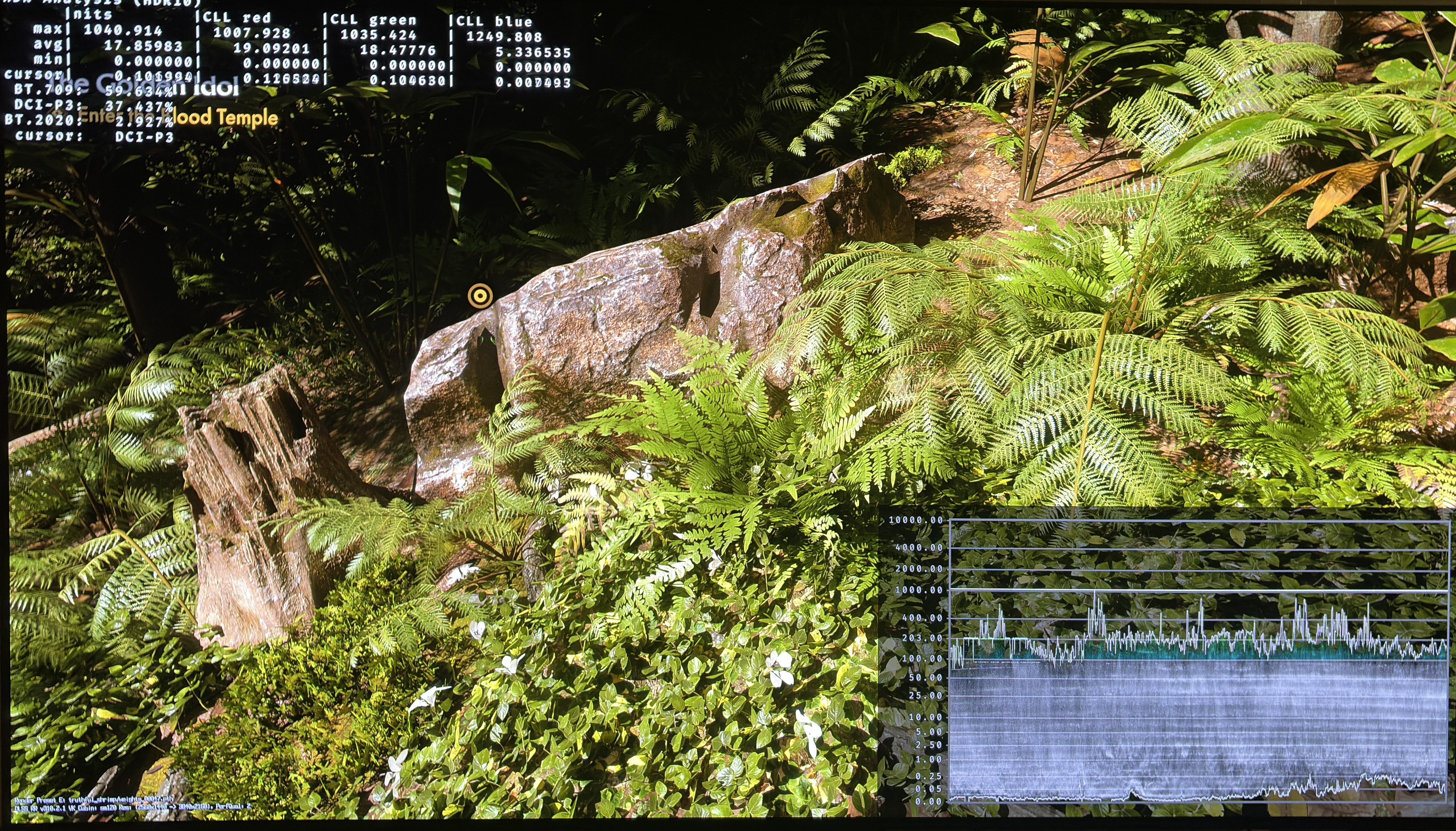The width and height of the screenshot is (1456, 831).
Task: Click the 'CLL blue' column header
Action: click(x=494, y=22)
